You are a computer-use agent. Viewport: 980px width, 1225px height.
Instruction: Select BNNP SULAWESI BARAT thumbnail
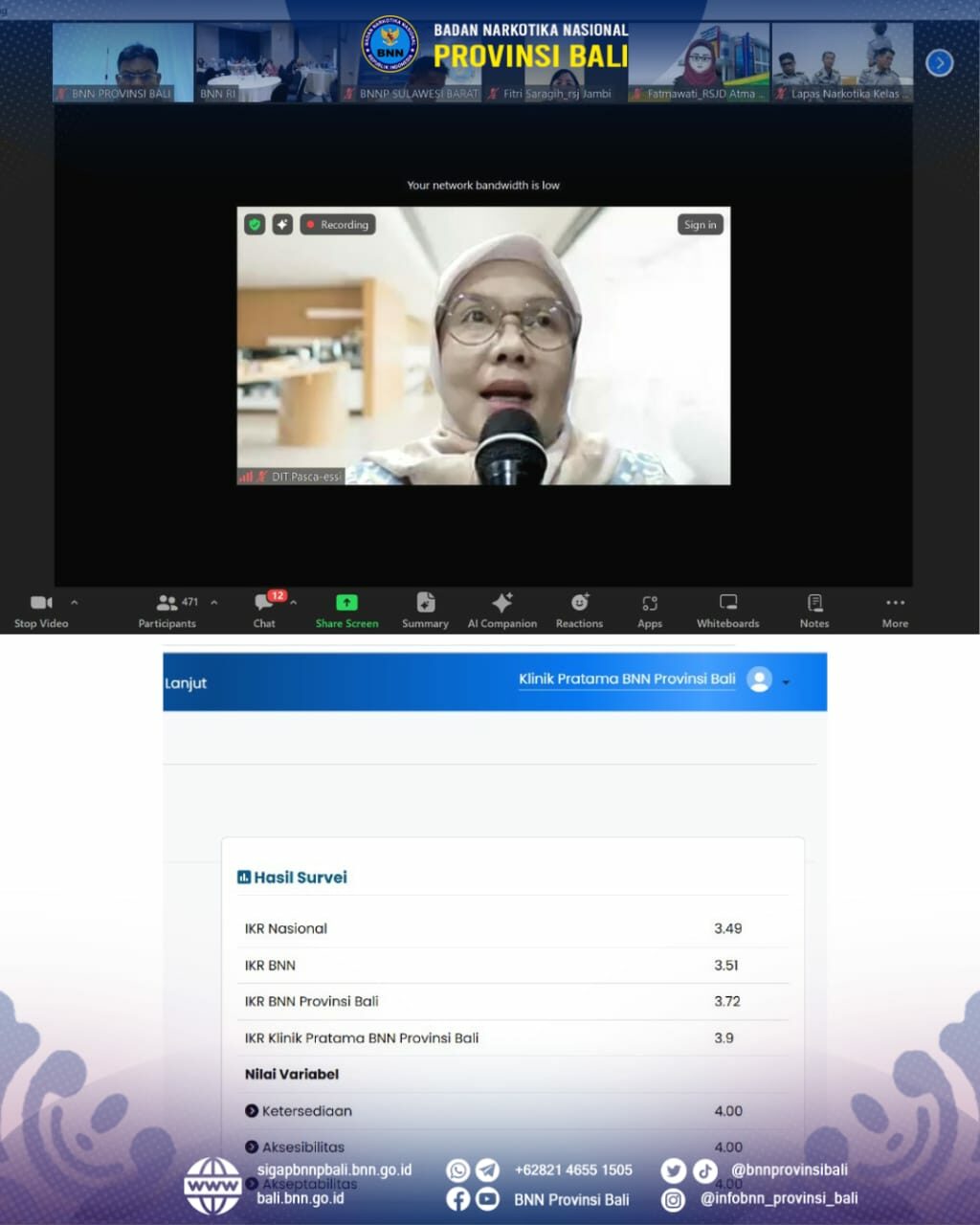(x=411, y=63)
